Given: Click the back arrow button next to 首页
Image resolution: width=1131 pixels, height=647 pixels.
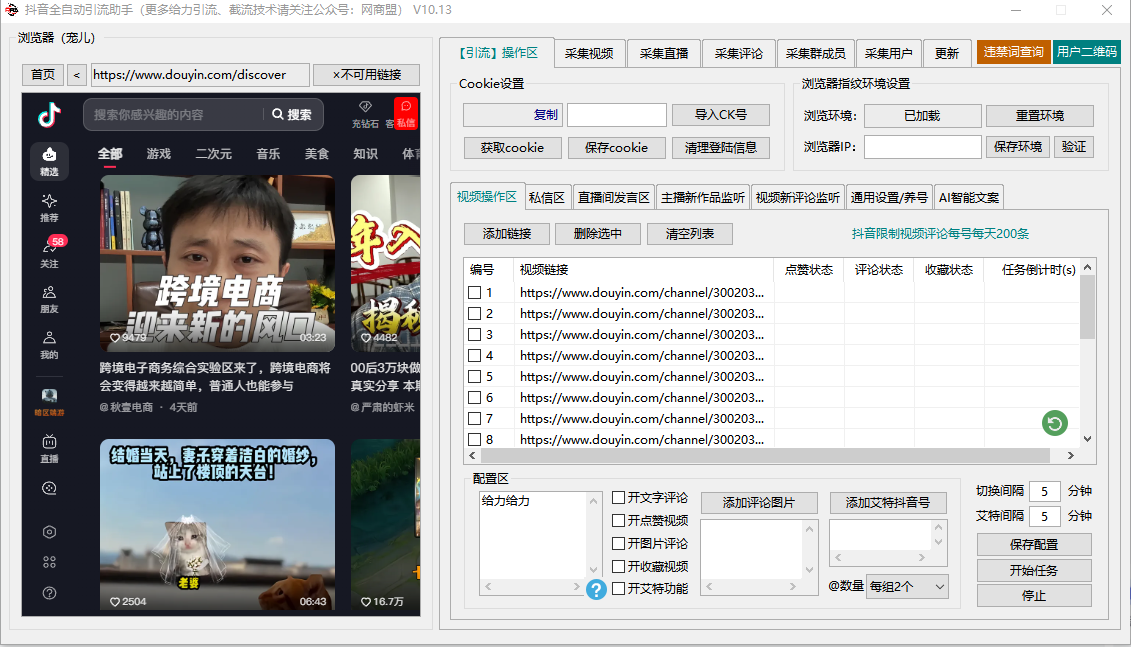Looking at the screenshot, I should (76, 75).
